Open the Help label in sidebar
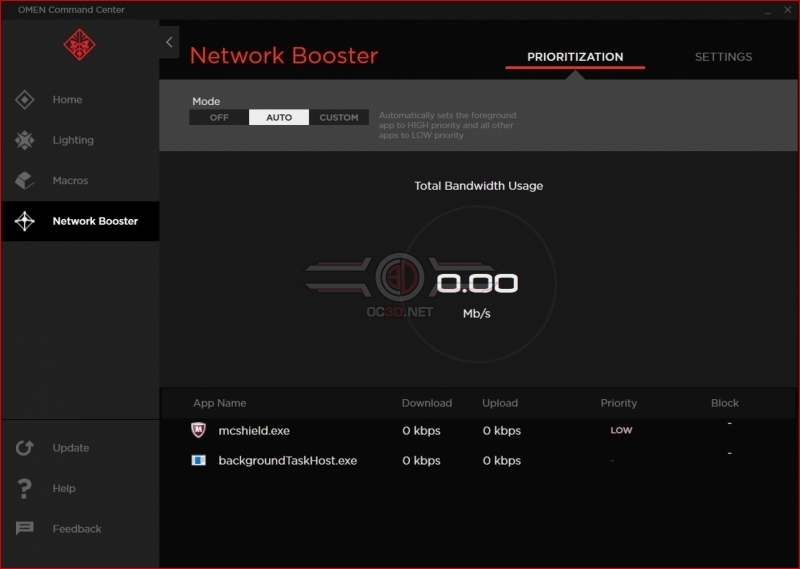800x569 pixels. (x=64, y=488)
